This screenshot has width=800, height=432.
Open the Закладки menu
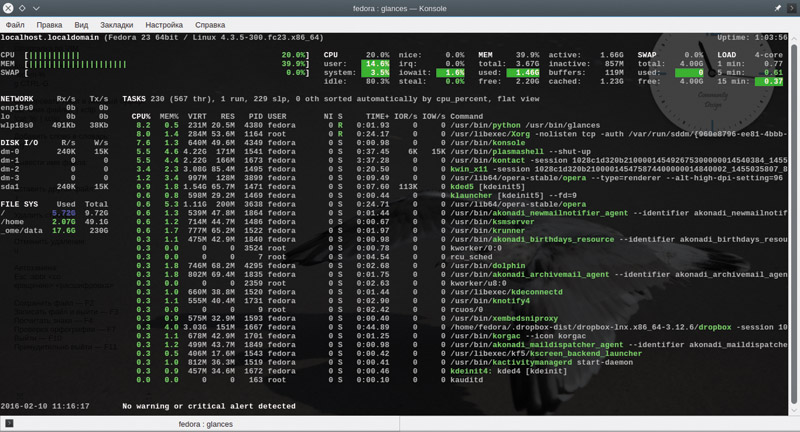[116, 24]
